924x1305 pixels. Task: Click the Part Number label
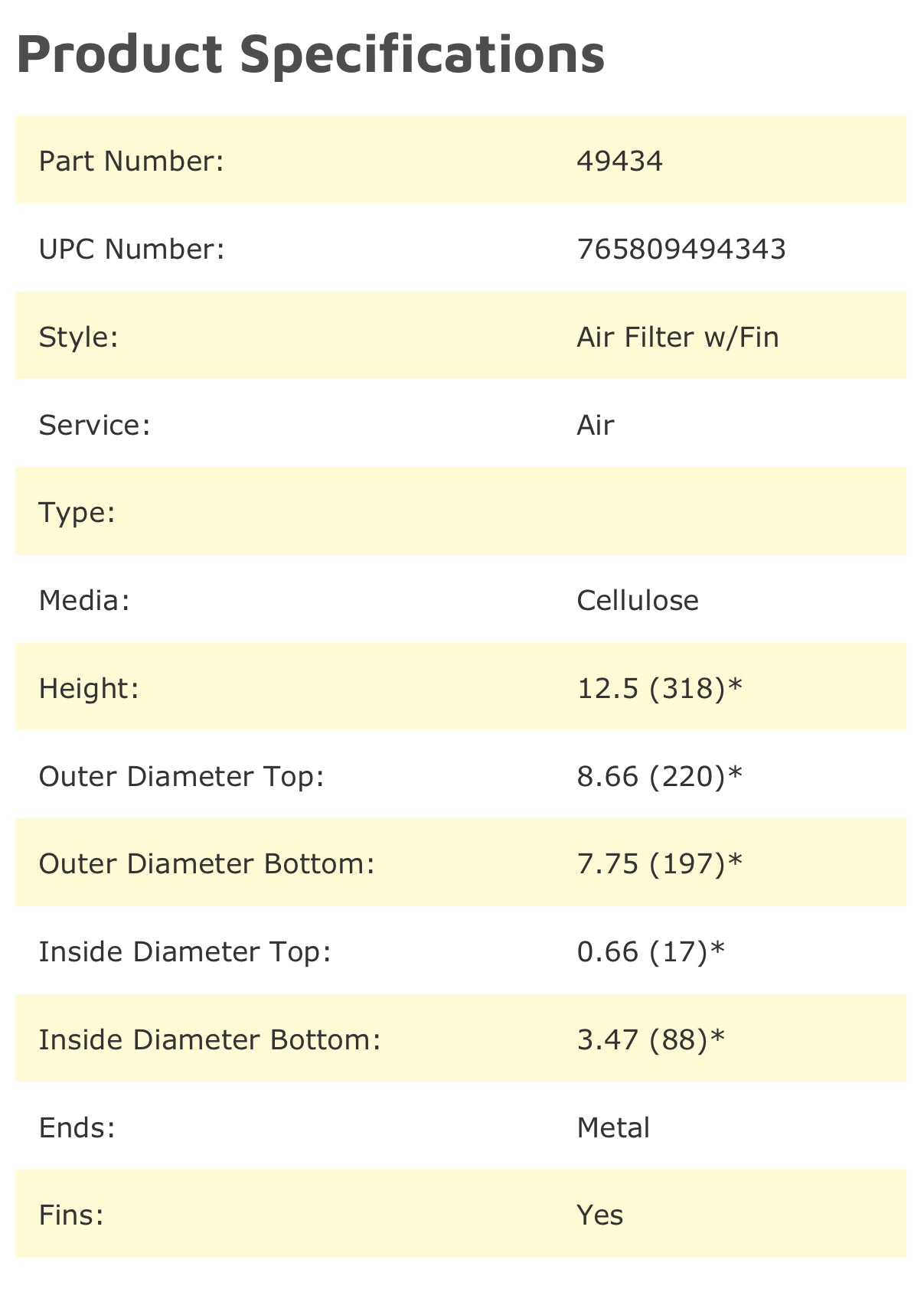click(131, 161)
